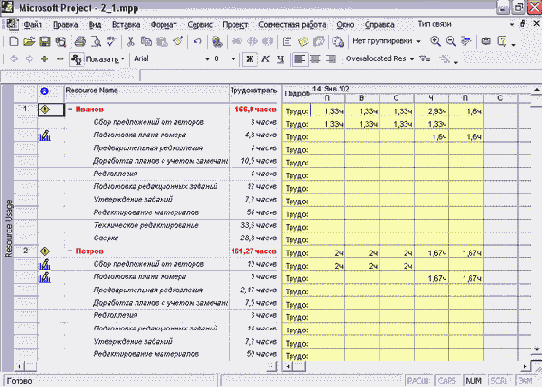Collapse the Петров resource row
The width and height of the screenshot is (542, 387).
(70, 251)
